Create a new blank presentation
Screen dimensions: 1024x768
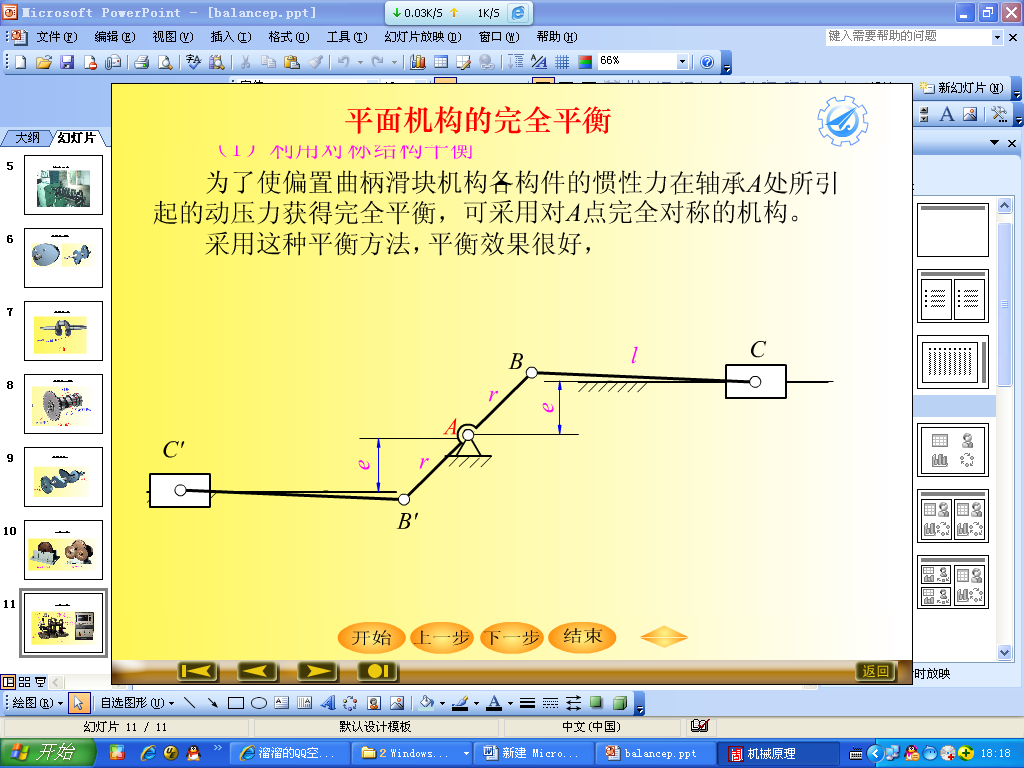20,62
